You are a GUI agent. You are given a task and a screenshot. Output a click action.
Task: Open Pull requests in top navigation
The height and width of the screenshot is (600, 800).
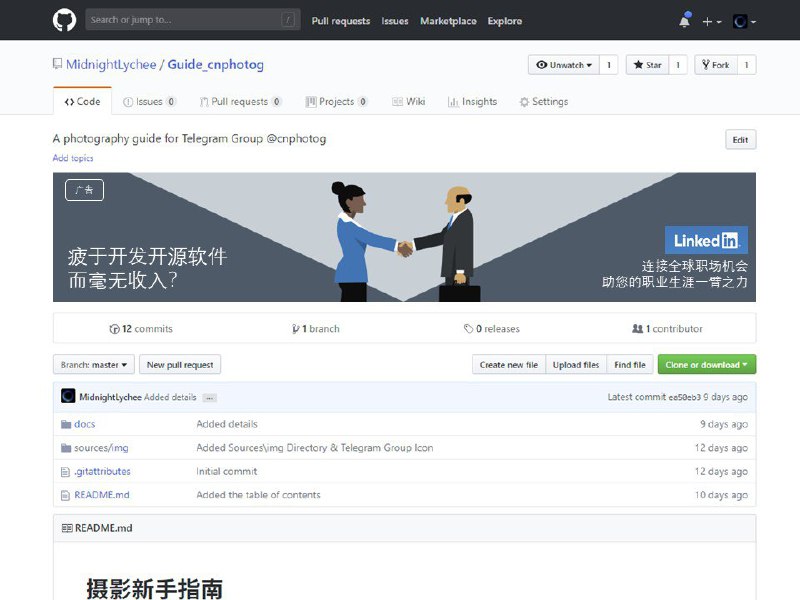[x=341, y=21]
